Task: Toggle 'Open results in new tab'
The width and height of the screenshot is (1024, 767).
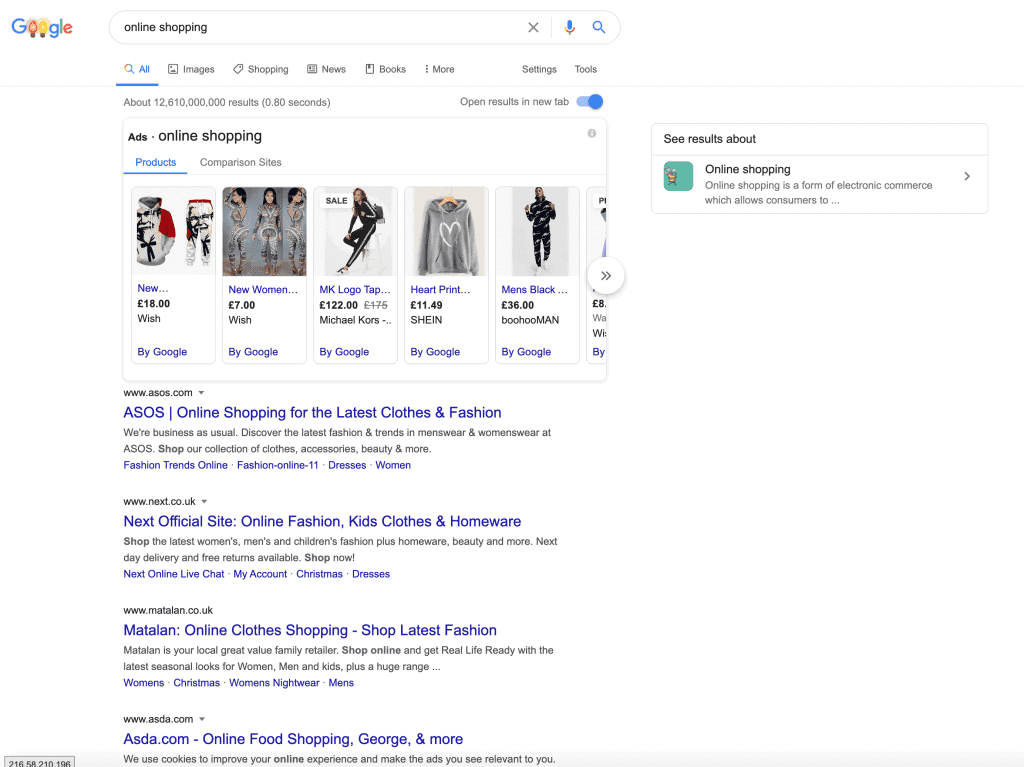Action: click(588, 102)
